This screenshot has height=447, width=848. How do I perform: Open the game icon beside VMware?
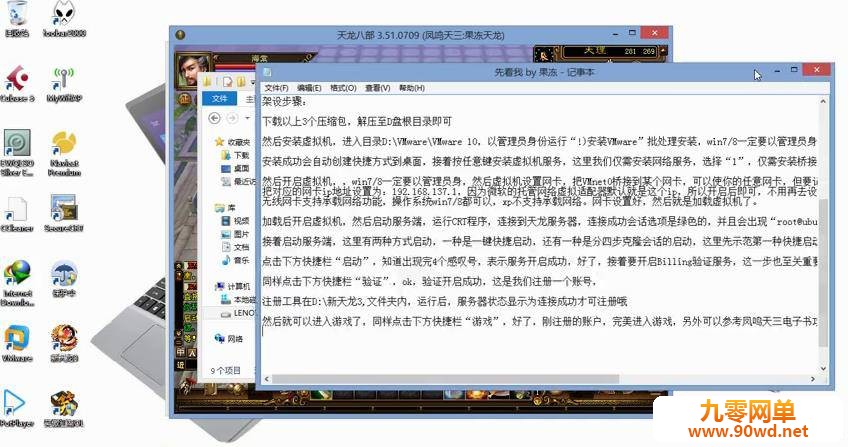click(x=64, y=343)
